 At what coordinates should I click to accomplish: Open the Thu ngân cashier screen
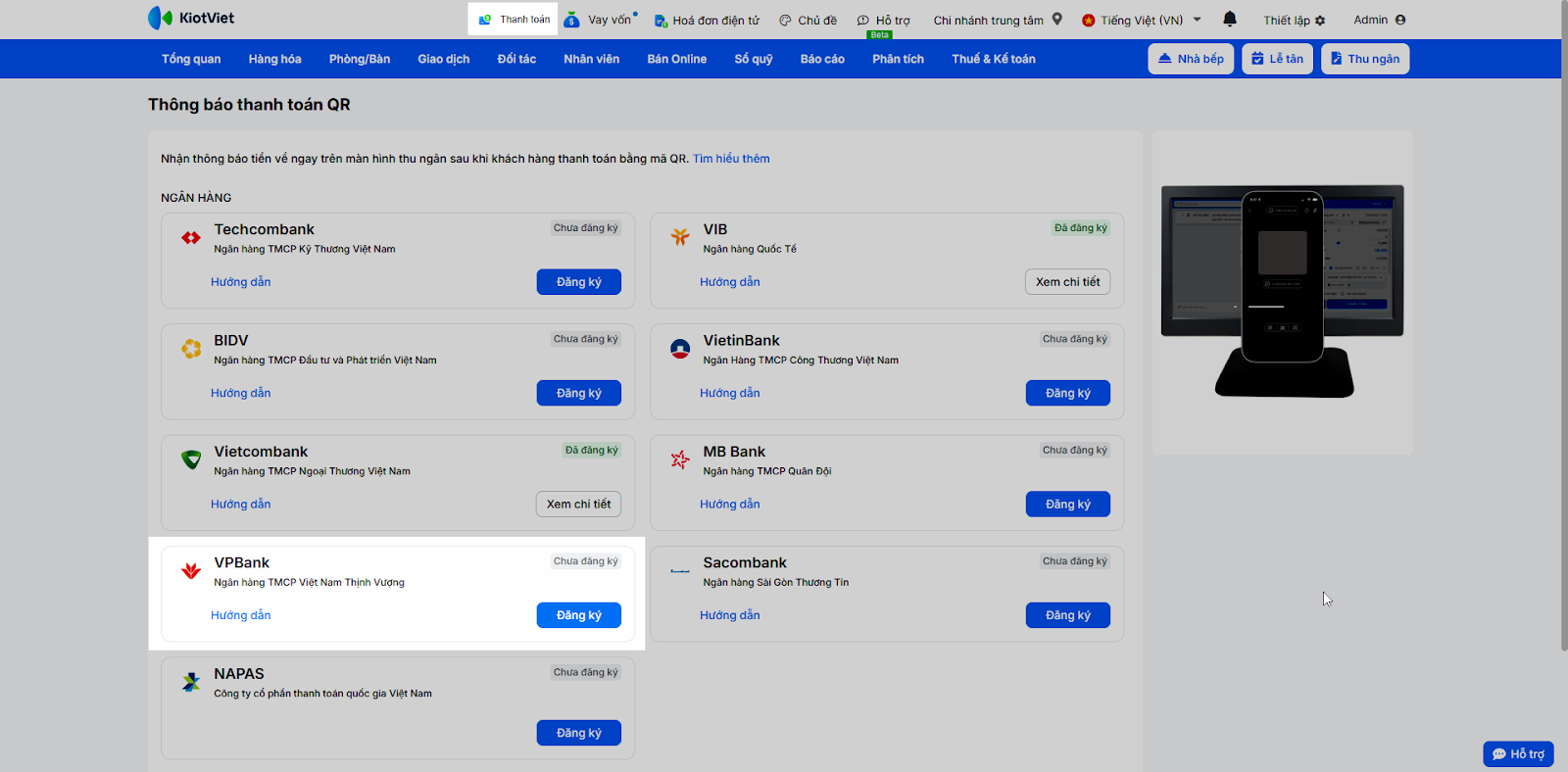coord(1365,59)
